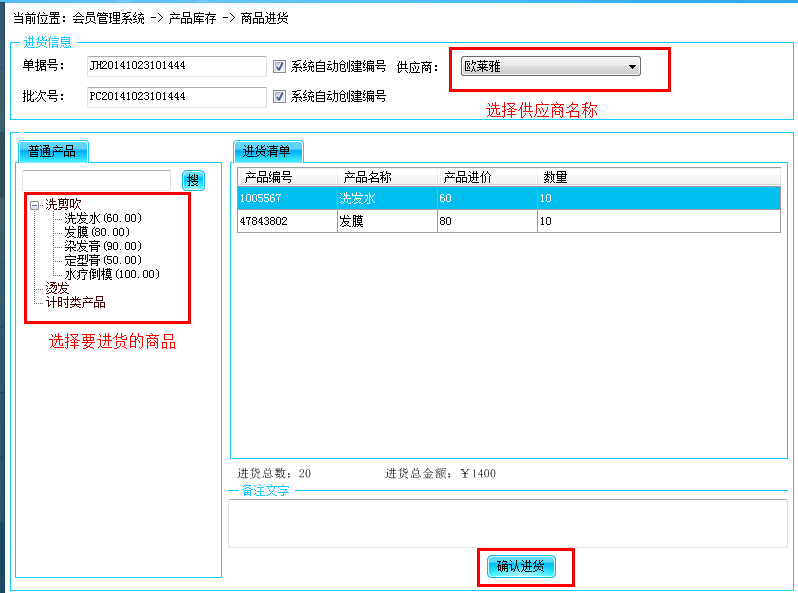
Task: Open the 供应商 supplier dropdown
Action: (x=631, y=67)
